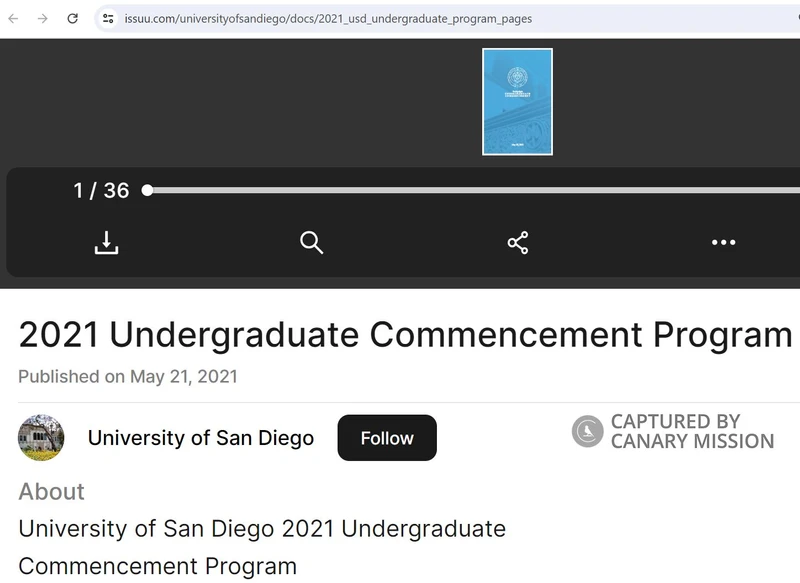The height and width of the screenshot is (583, 800).
Task: Click the About description paragraph text
Action: [262, 547]
